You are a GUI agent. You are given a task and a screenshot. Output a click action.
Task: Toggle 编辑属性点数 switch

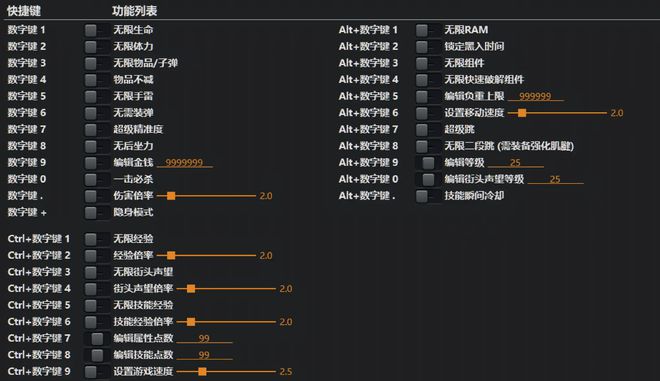[x=96, y=338]
